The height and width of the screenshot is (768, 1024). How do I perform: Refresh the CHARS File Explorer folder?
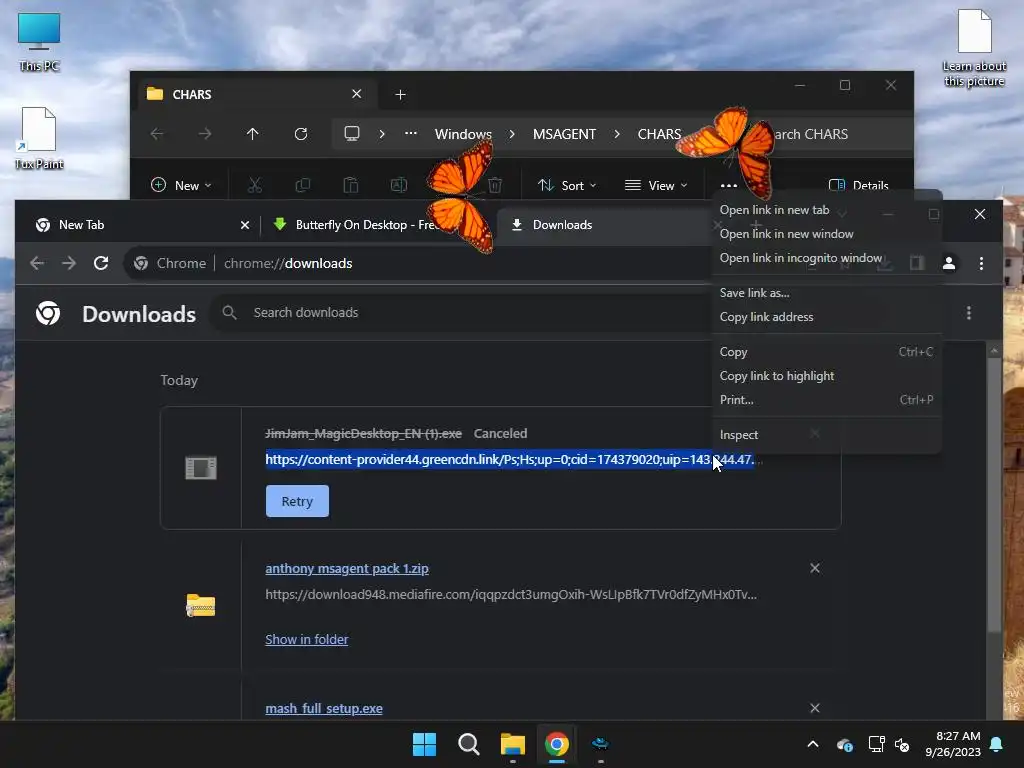pos(301,134)
